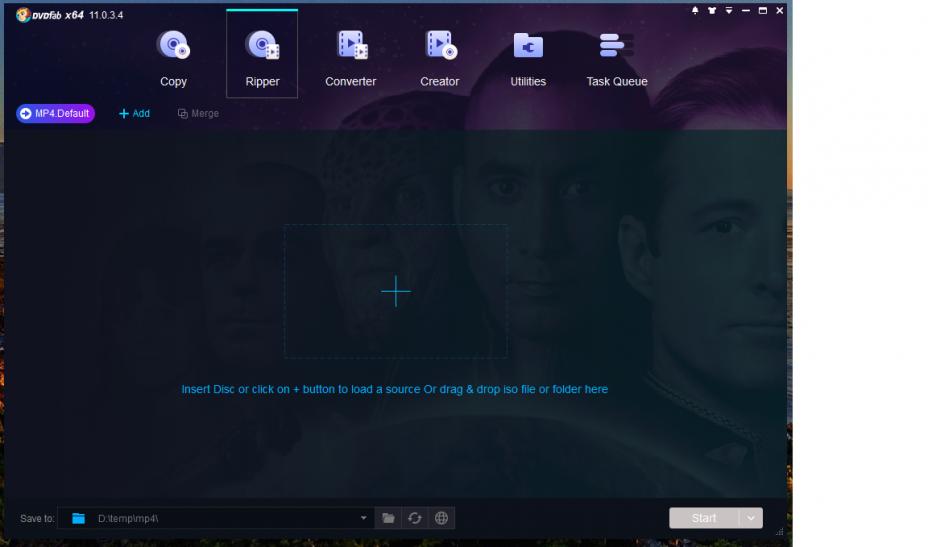
Task: Click the refresh arrows icon
Action: click(x=415, y=518)
